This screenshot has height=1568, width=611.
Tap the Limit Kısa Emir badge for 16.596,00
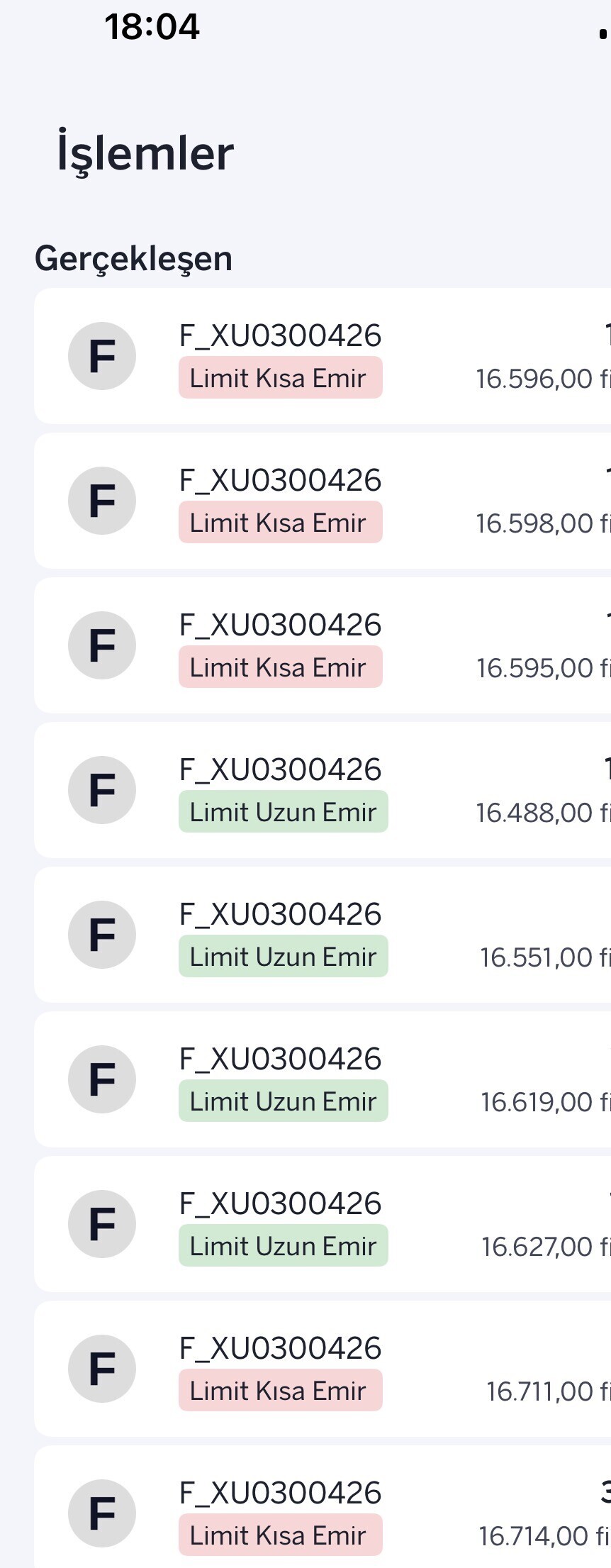[280, 378]
